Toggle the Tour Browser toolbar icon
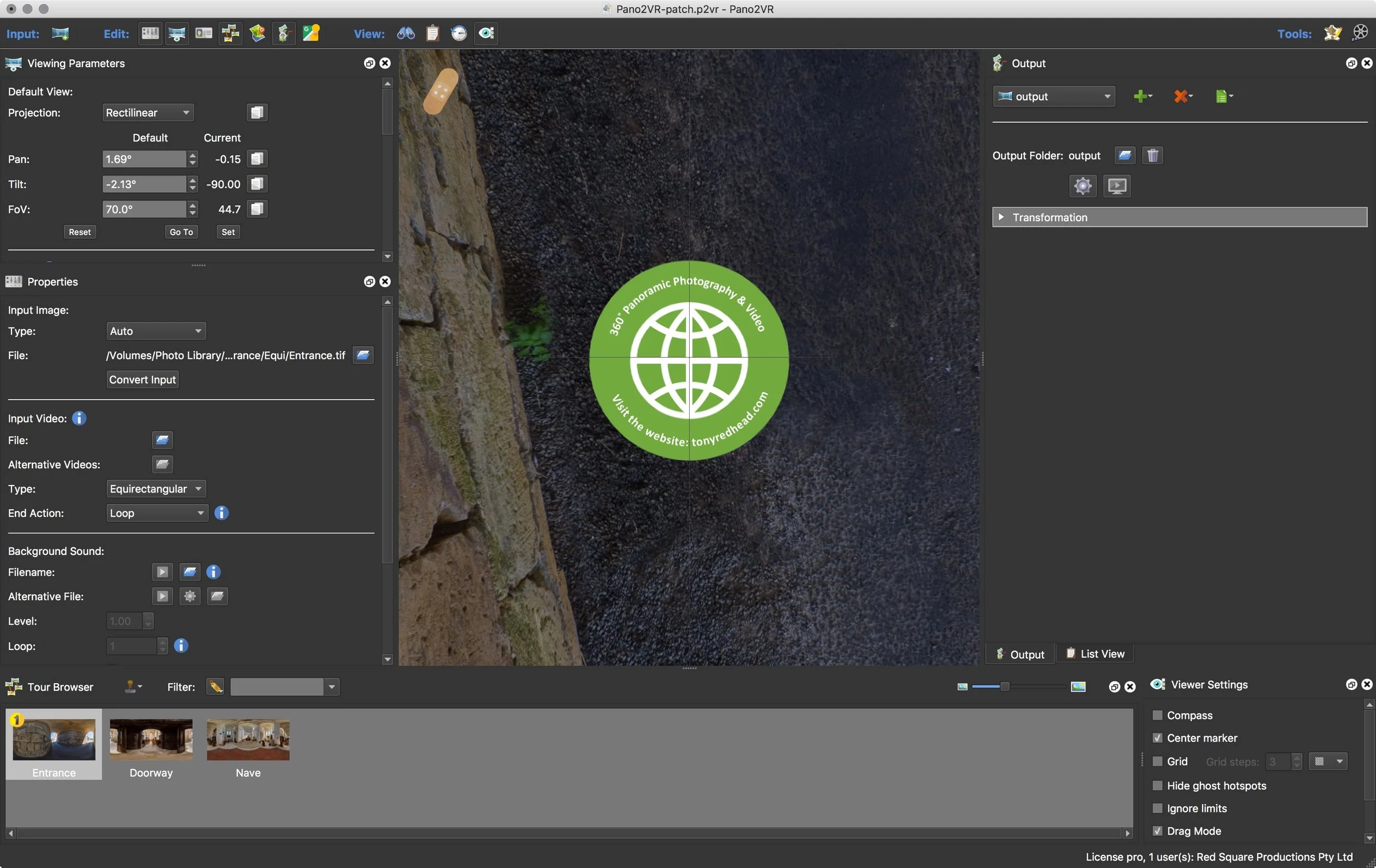The width and height of the screenshot is (1376, 868). [x=230, y=33]
